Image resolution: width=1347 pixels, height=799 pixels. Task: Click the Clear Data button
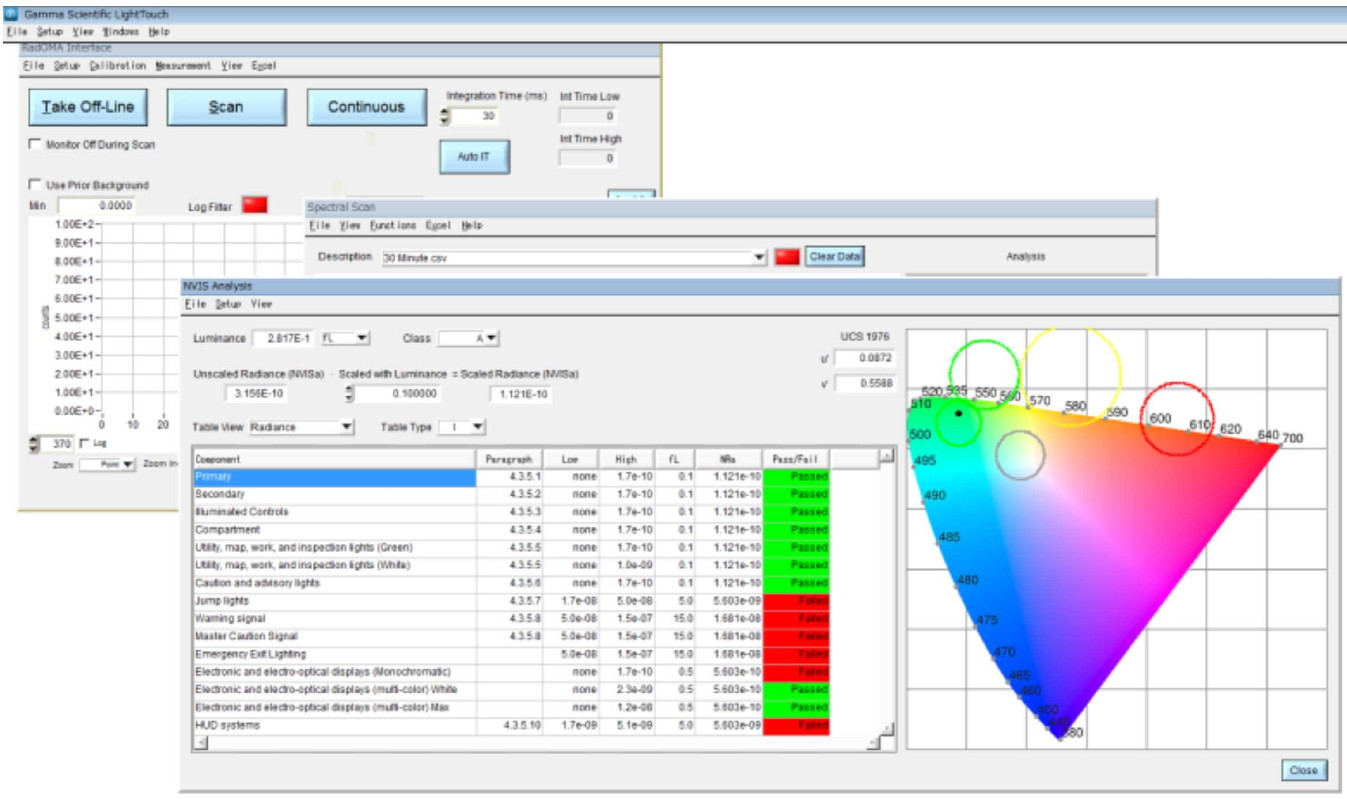(x=835, y=257)
